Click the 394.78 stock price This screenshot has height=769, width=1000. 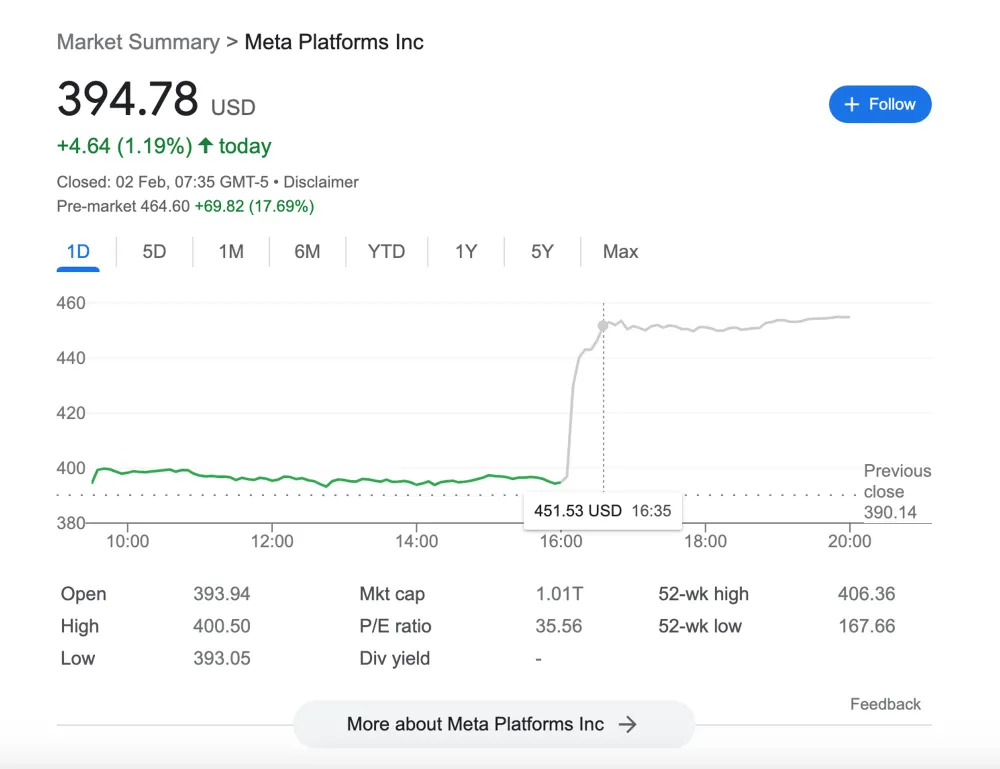point(128,99)
